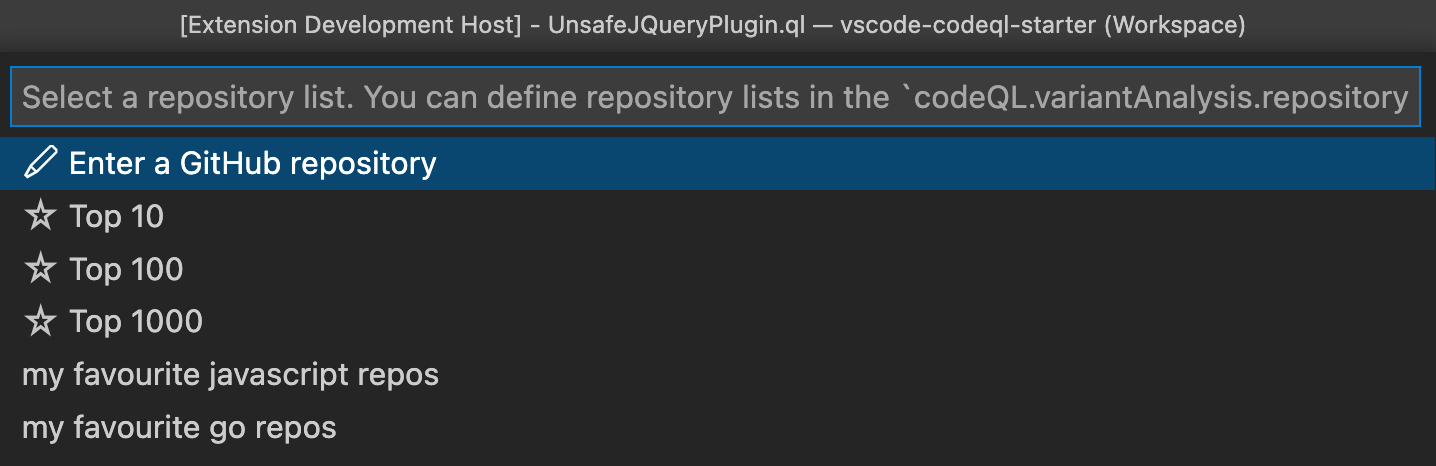Click the star icon next to Top 100
The height and width of the screenshot is (466, 1436).
pos(39,269)
